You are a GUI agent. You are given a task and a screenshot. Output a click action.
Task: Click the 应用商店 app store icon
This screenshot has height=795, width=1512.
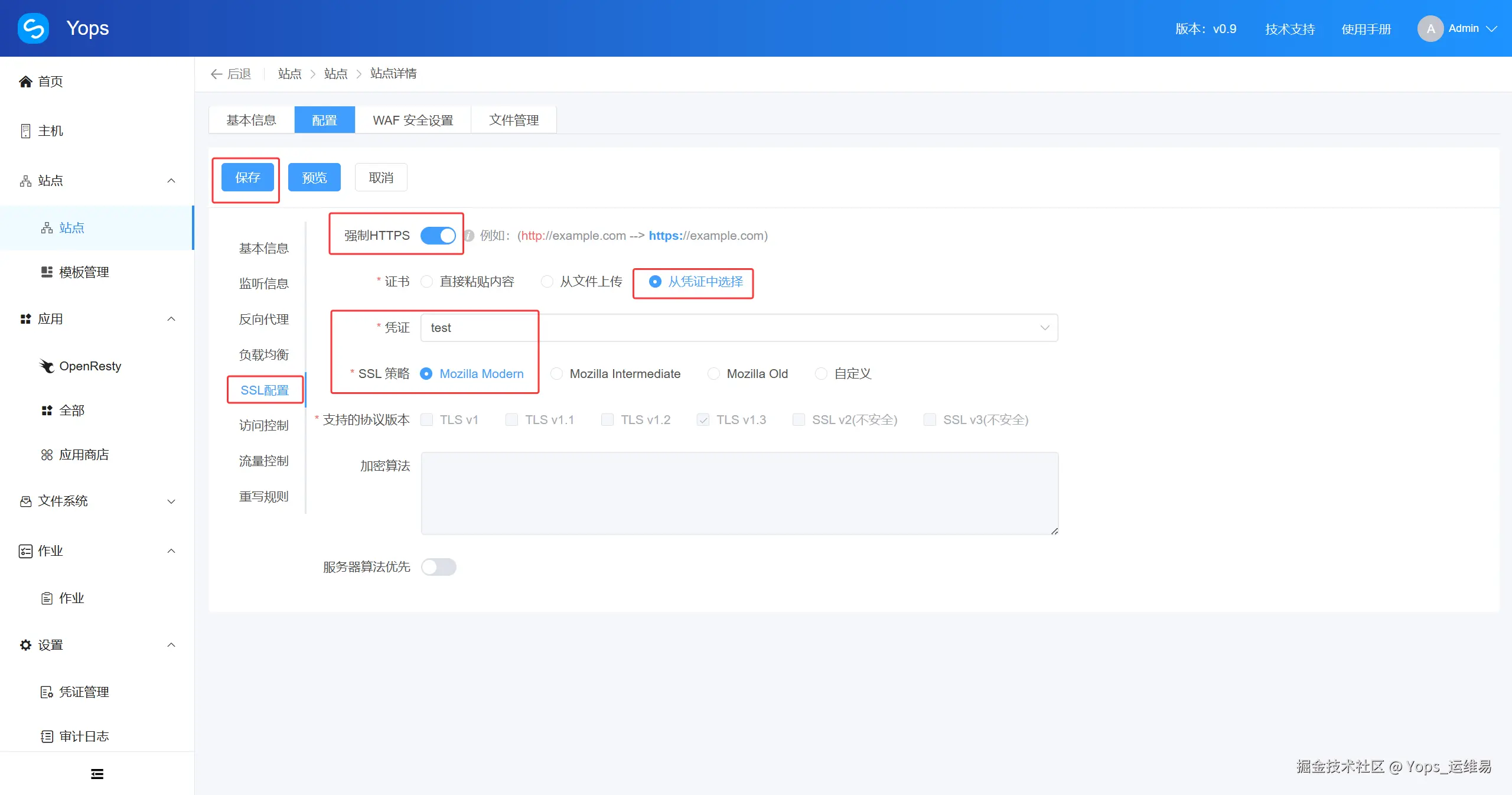tap(47, 455)
